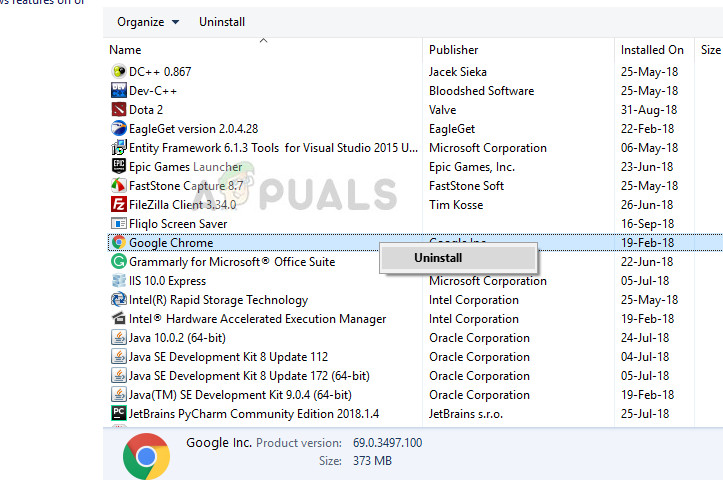
Task: Click the JetBrains PyCharm icon
Action: pos(119,414)
